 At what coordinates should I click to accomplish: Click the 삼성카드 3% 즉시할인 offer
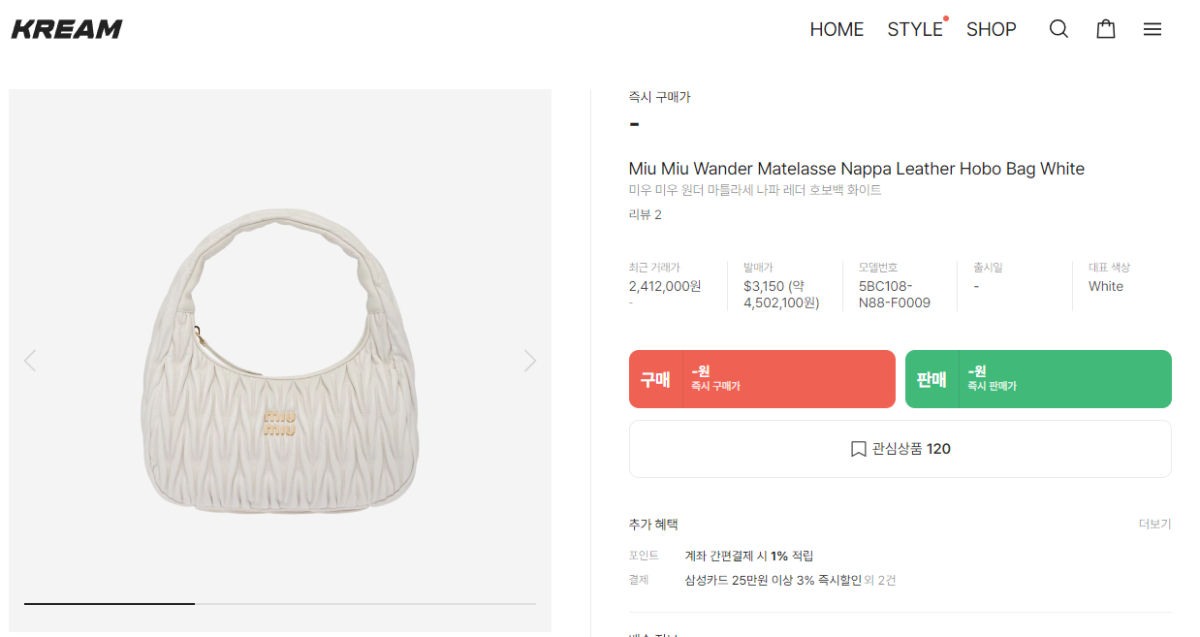[x=772, y=580]
